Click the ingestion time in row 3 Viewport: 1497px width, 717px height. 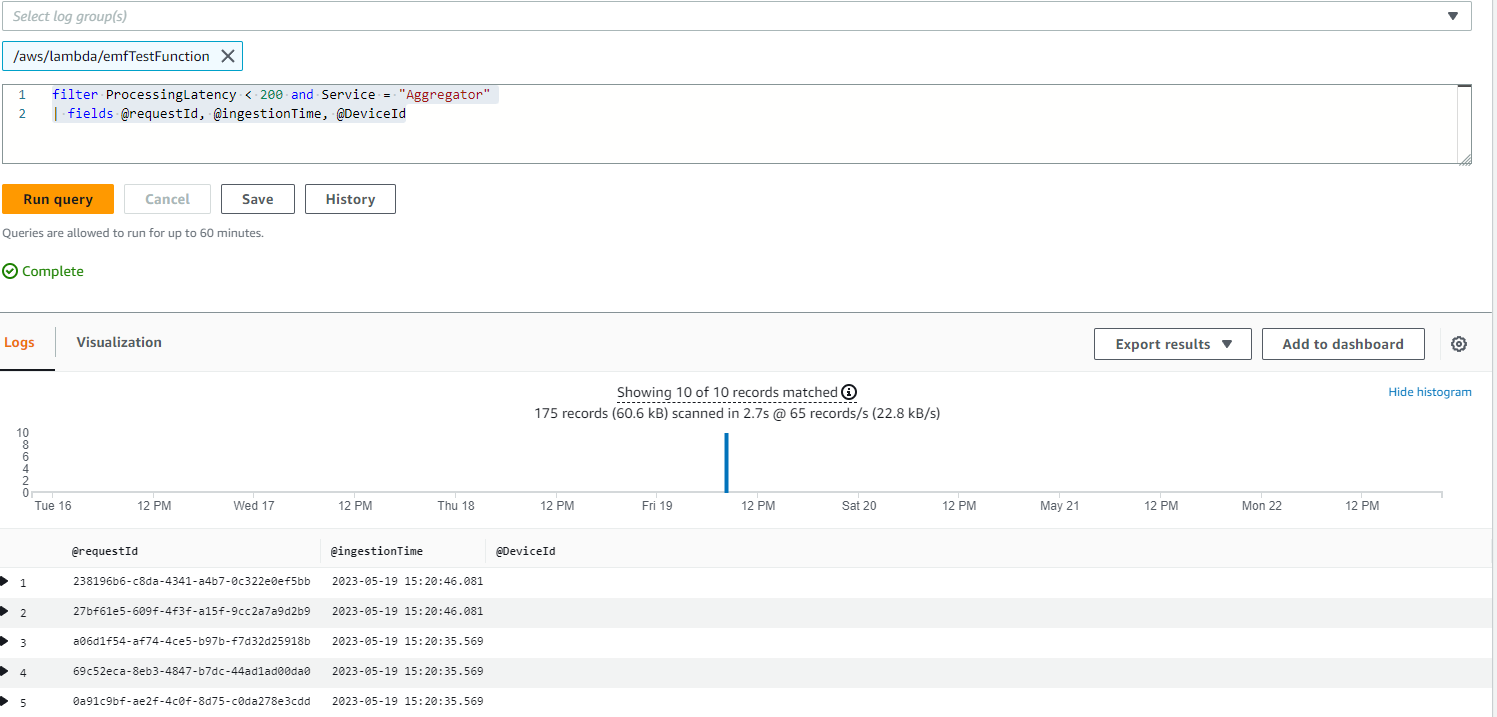point(407,641)
